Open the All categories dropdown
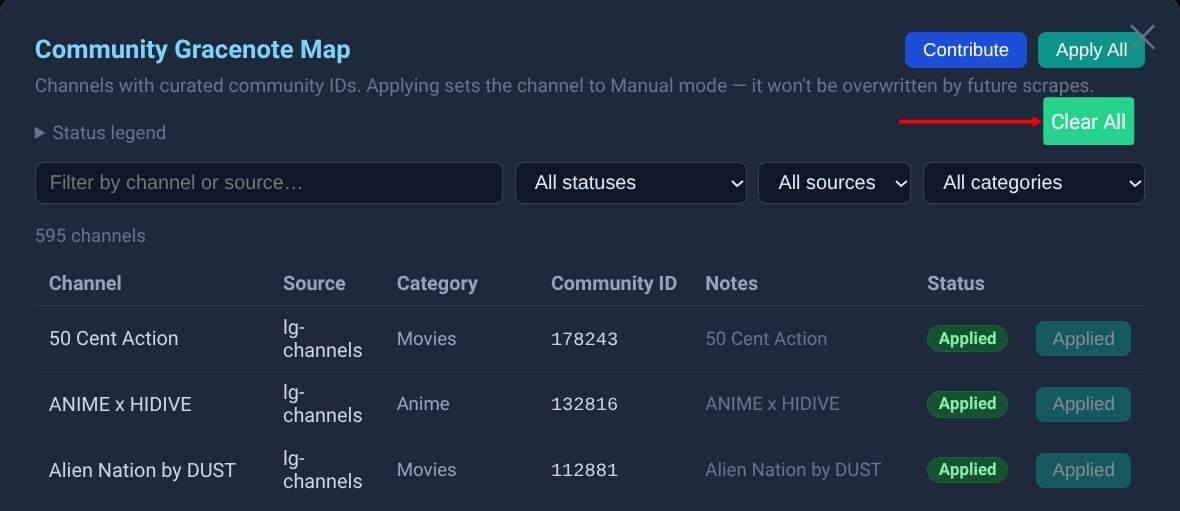This screenshot has height=511, width=1180. point(1033,183)
